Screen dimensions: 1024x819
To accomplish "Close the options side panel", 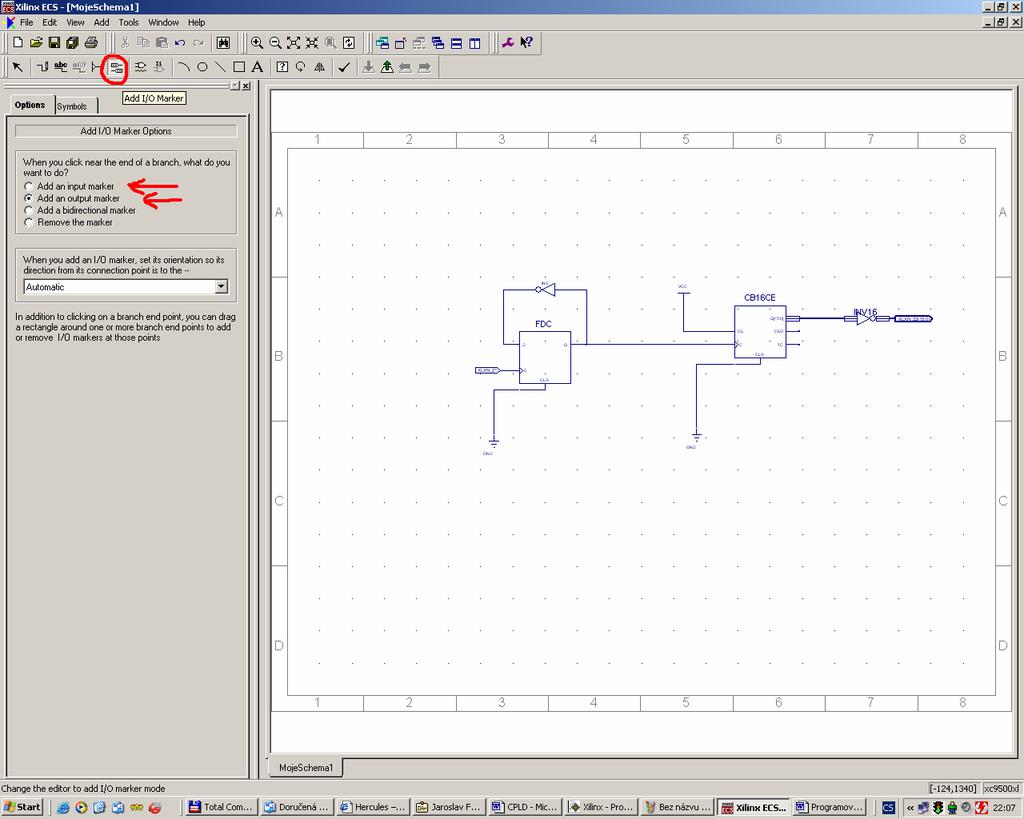I will point(246,86).
